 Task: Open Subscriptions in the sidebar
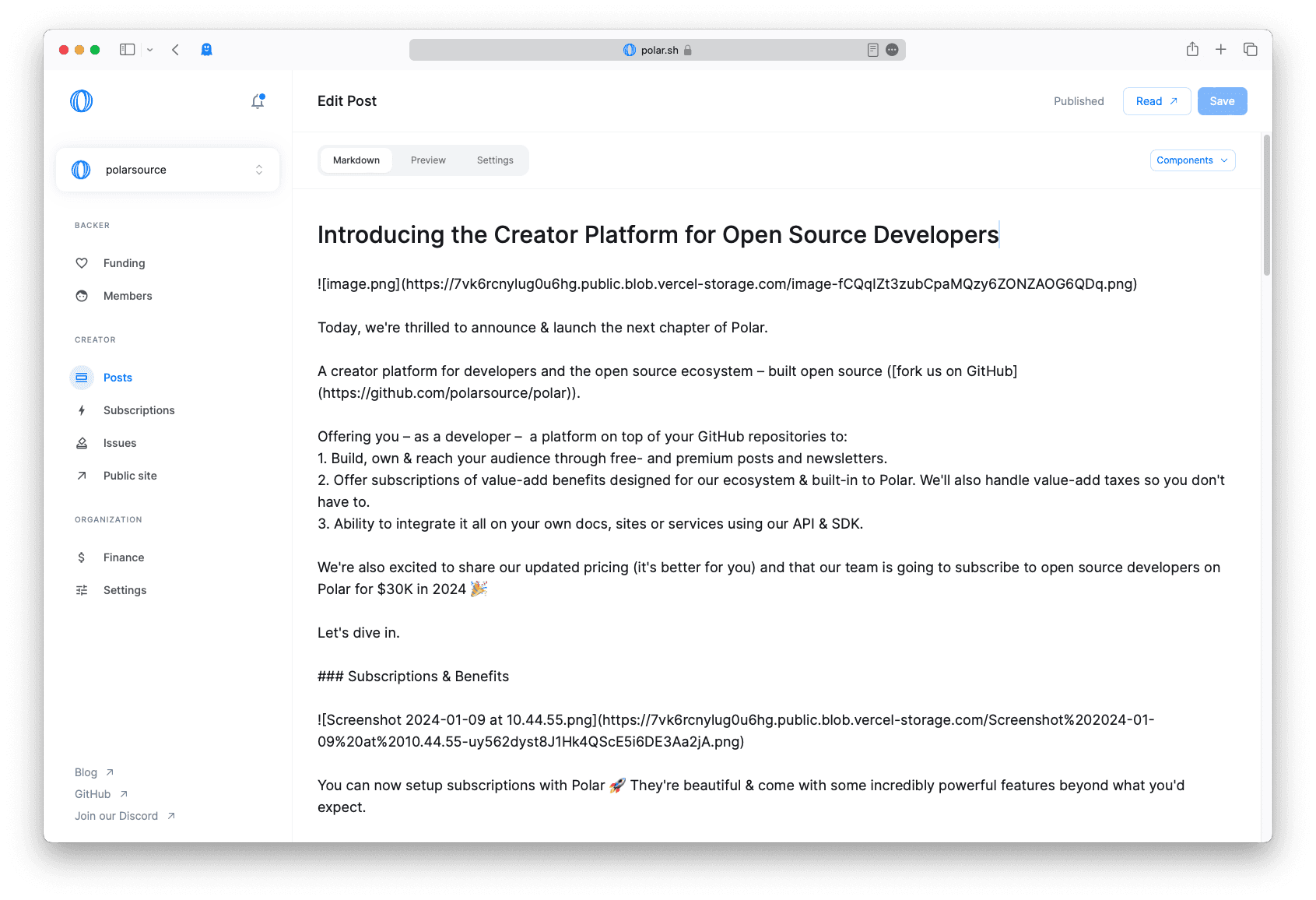click(139, 410)
